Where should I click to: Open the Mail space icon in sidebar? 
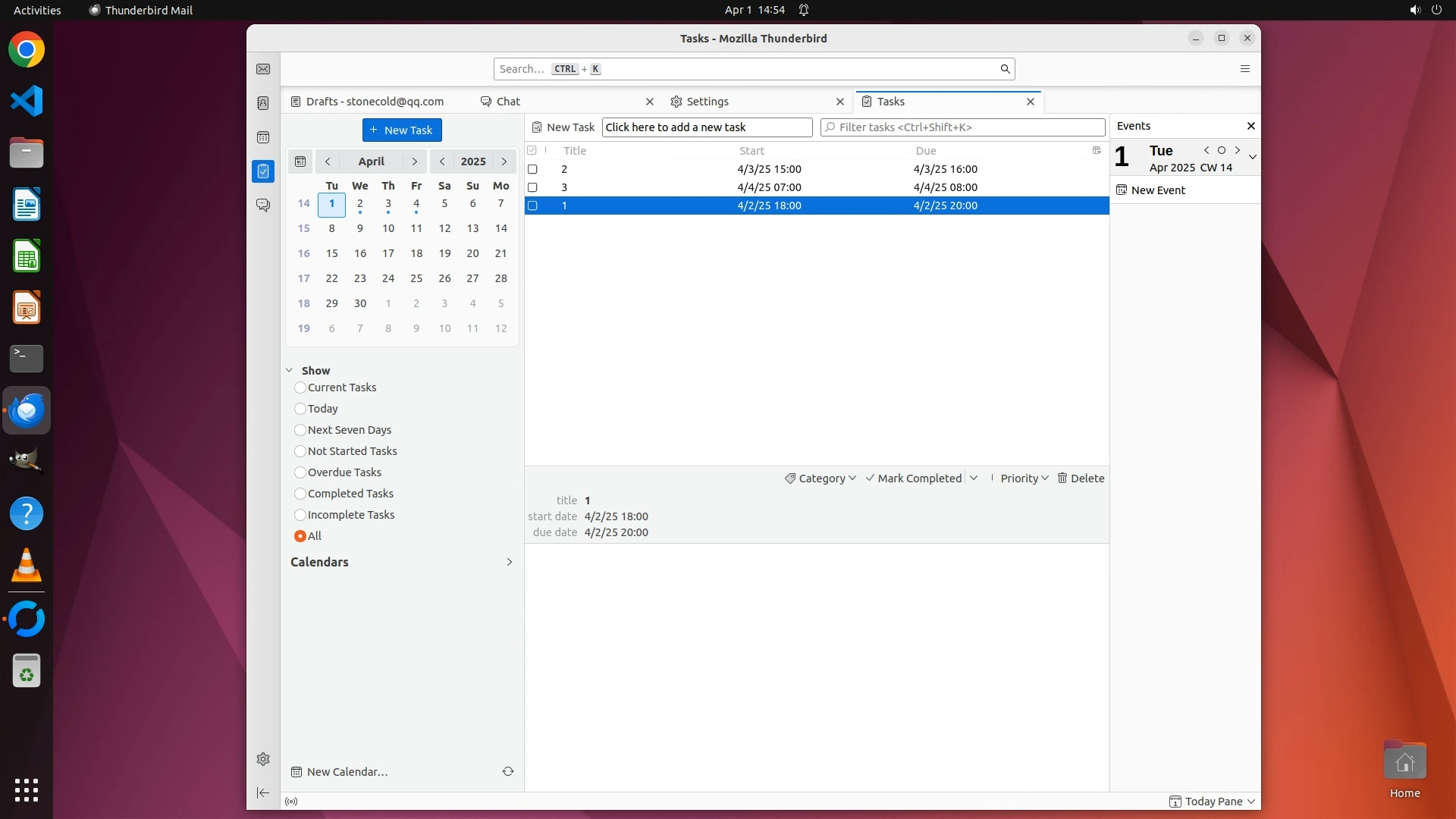[x=263, y=69]
